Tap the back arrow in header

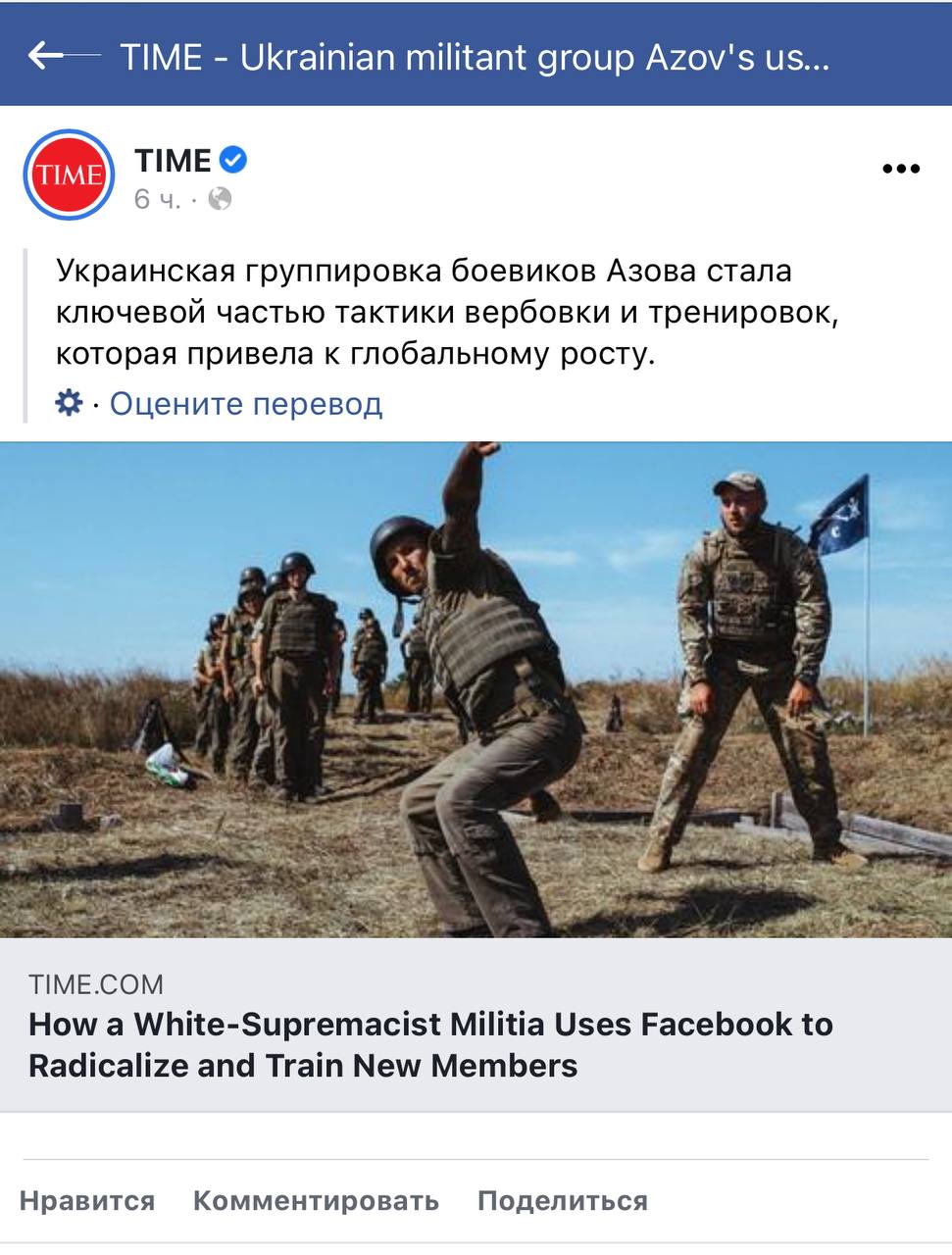click(x=63, y=56)
